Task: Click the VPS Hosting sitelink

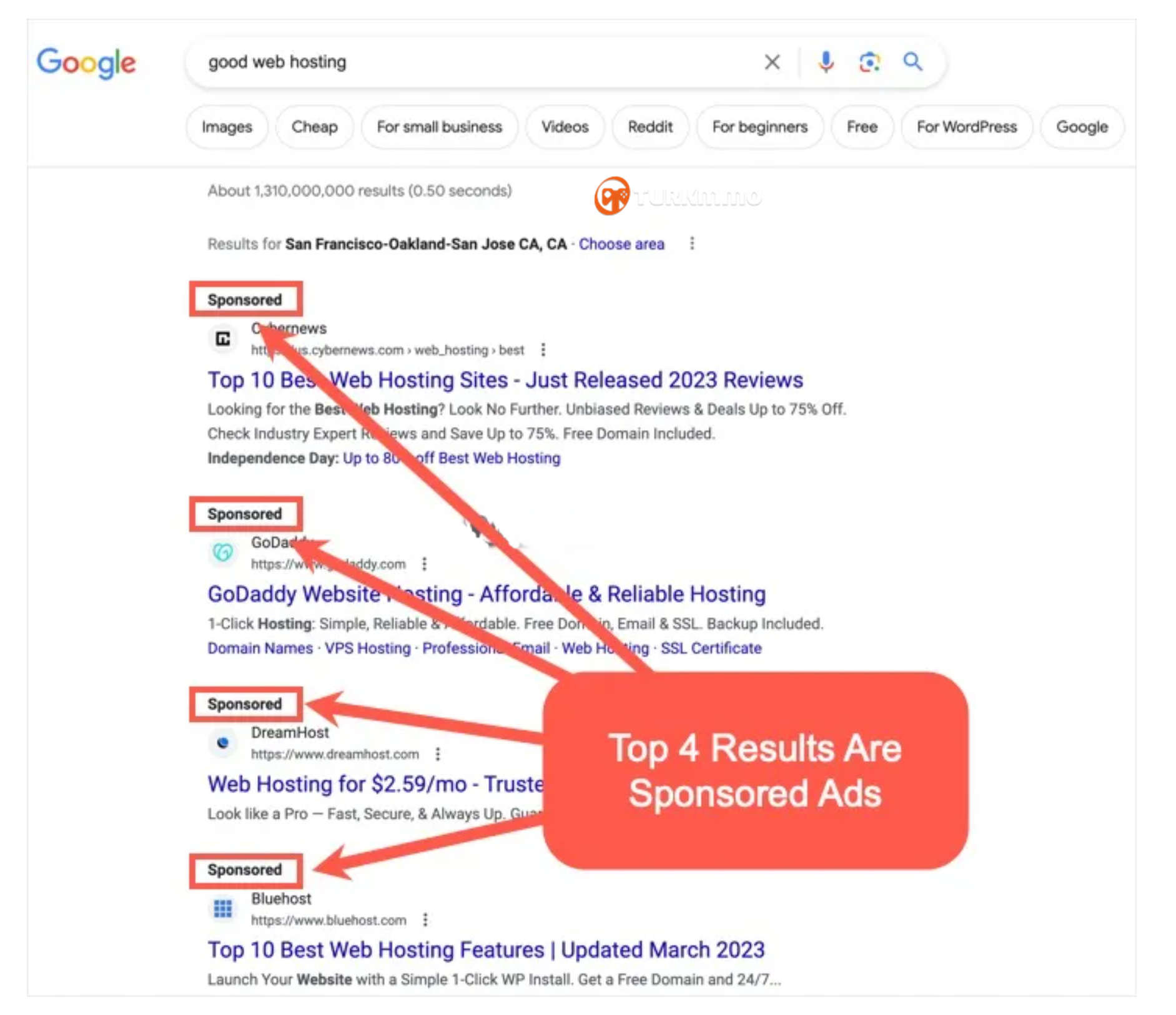Action: tap(367, 648)
